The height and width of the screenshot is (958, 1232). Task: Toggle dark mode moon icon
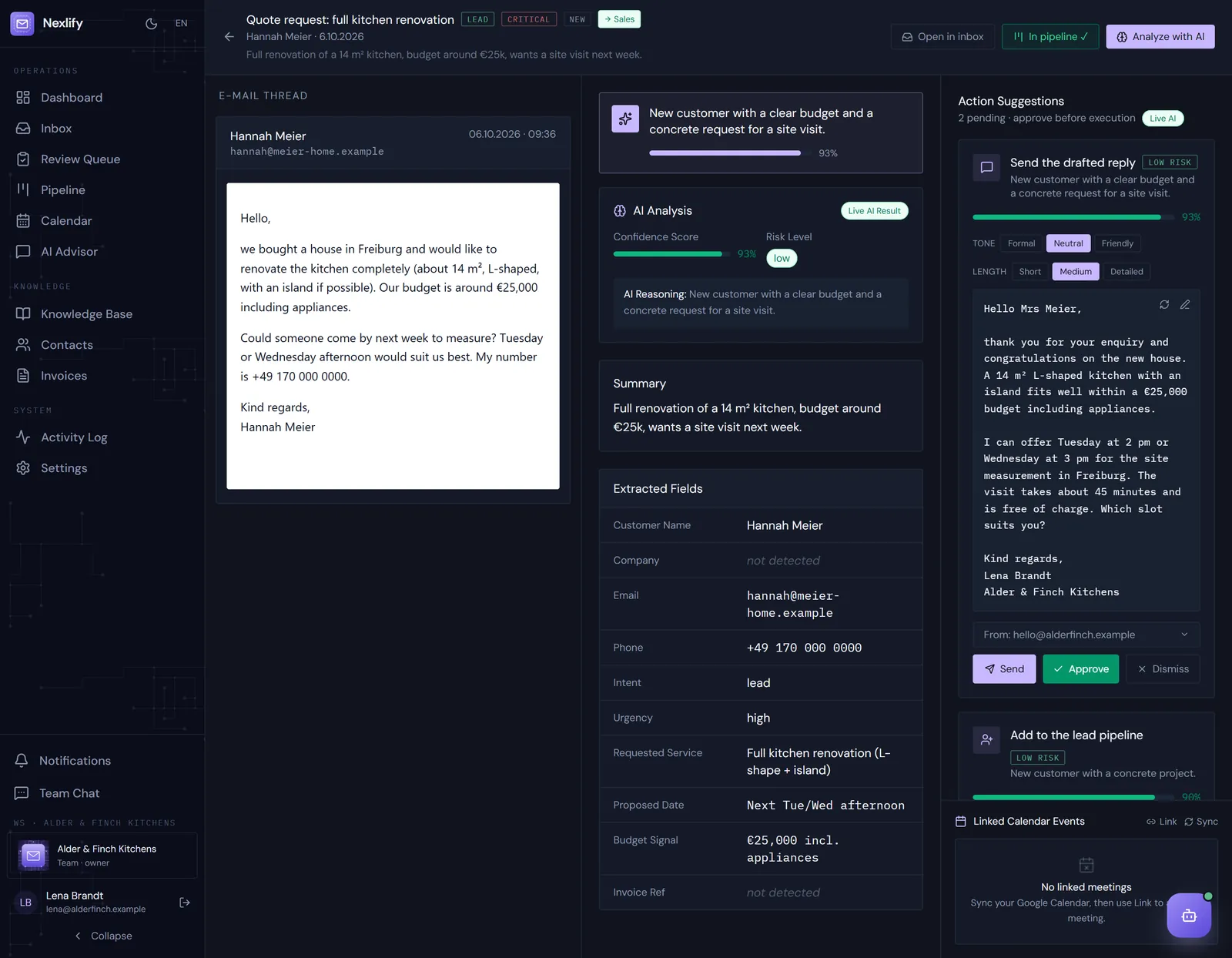click(x=152, y=23)
